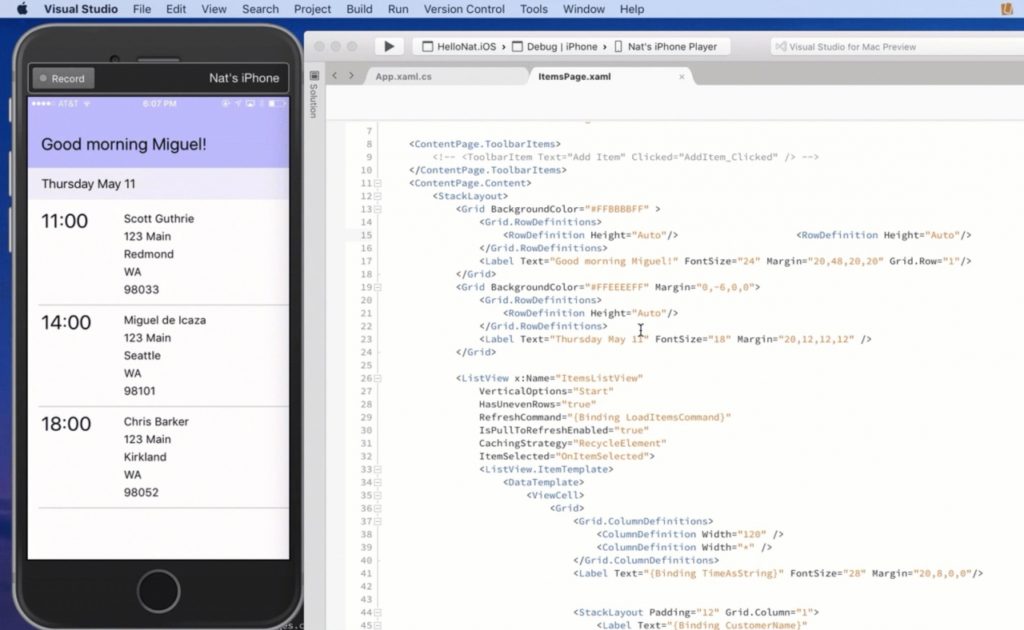
Task: Open the Edit menu
Action: [x=176, y=9]
